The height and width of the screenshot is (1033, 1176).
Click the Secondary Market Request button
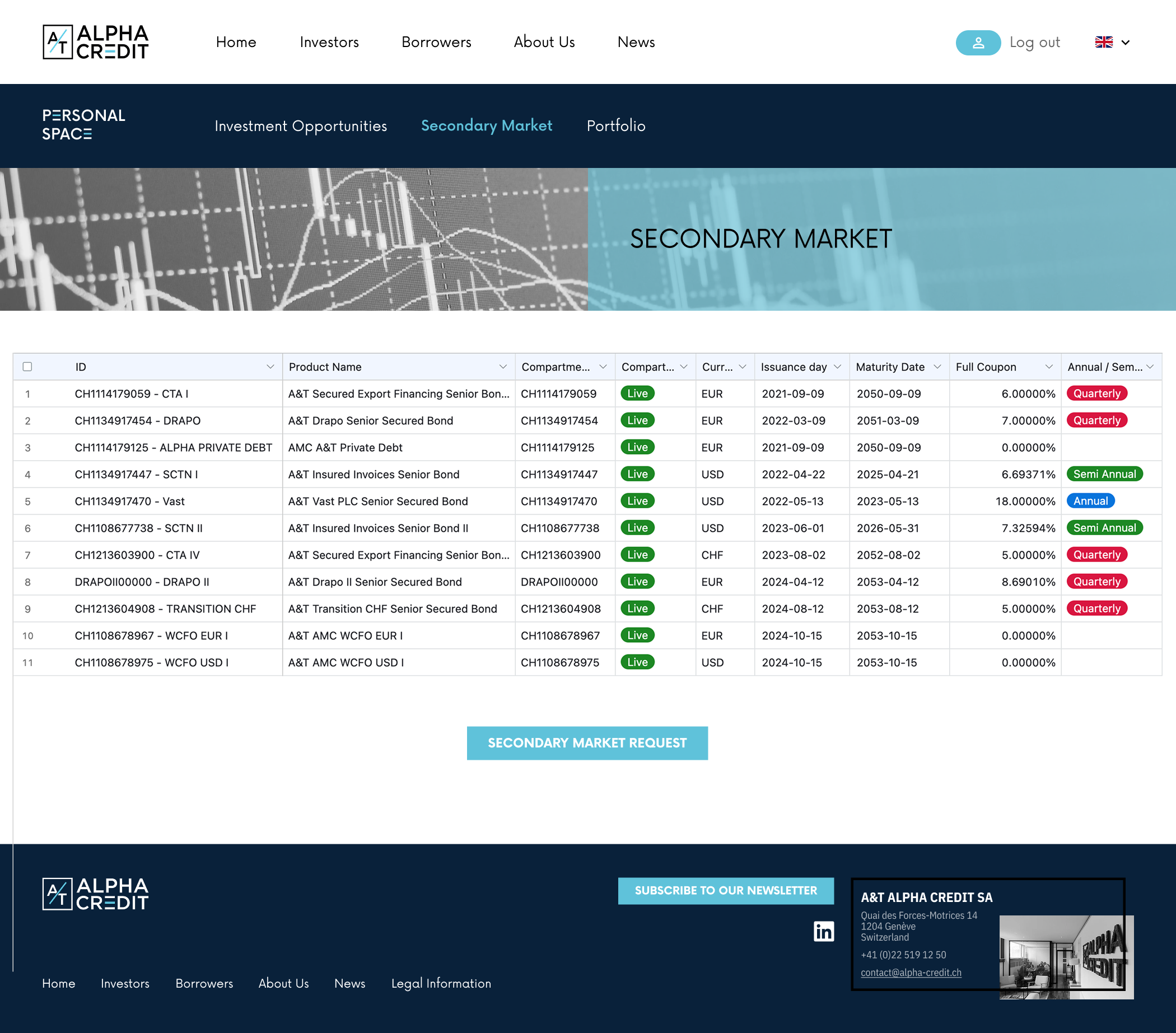(x=587, y=742)
